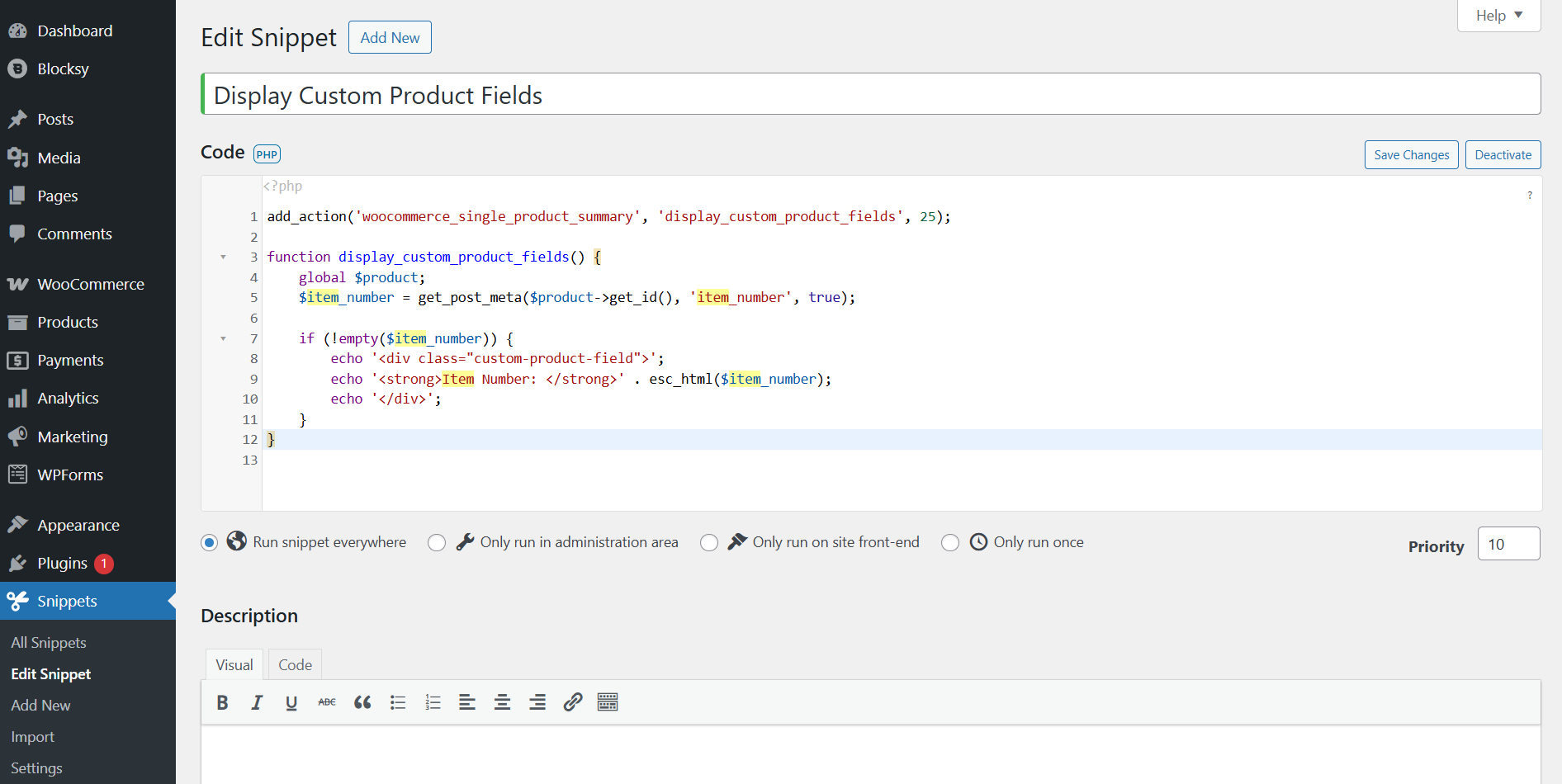
Task: Click the Save Changes button
Action: [1412, 155]
